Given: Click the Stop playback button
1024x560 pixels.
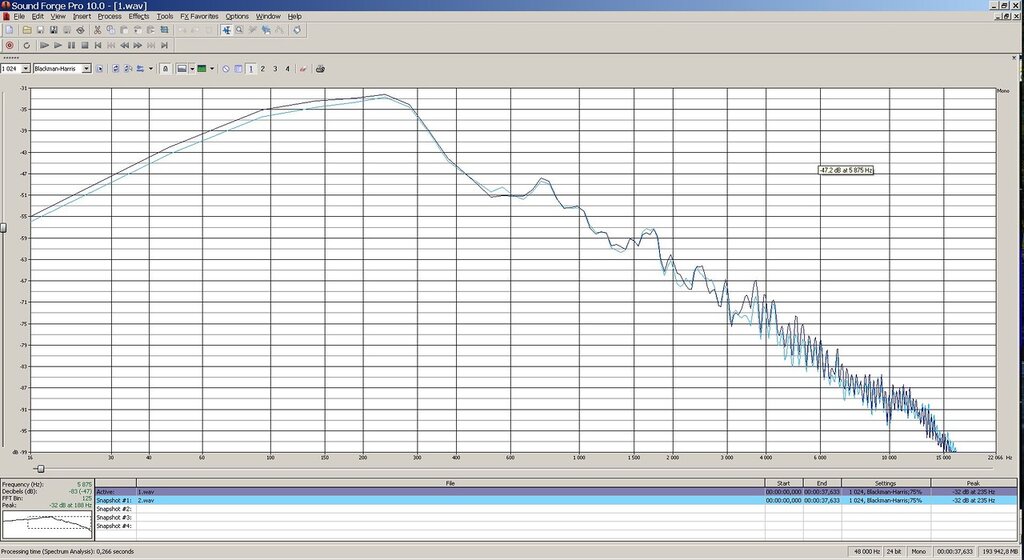Looking at the screenshot, I should pyautogui.click(x=85, y=45).
